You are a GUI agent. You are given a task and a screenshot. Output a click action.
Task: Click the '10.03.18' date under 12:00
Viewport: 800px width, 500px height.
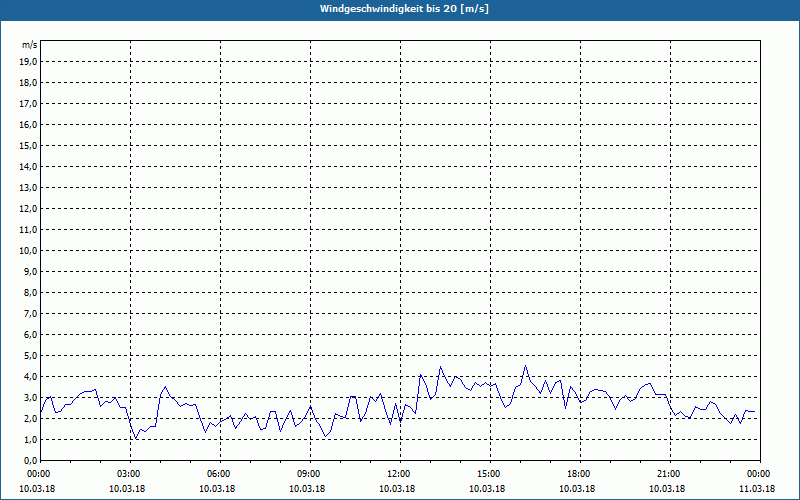click(397, 489)
